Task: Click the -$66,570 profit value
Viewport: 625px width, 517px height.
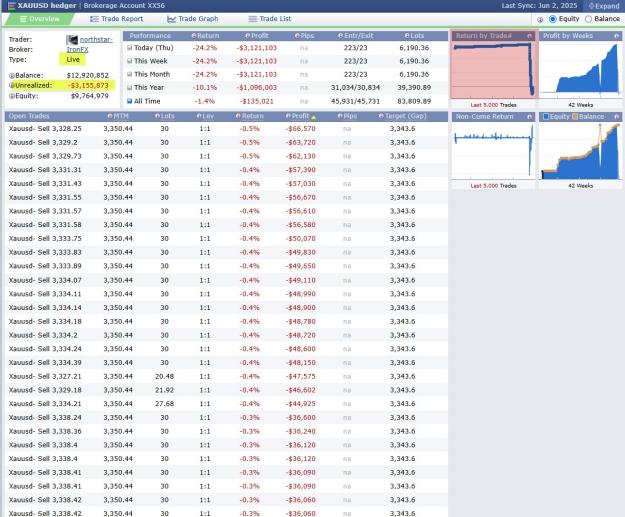Action: tap(301, 129)
